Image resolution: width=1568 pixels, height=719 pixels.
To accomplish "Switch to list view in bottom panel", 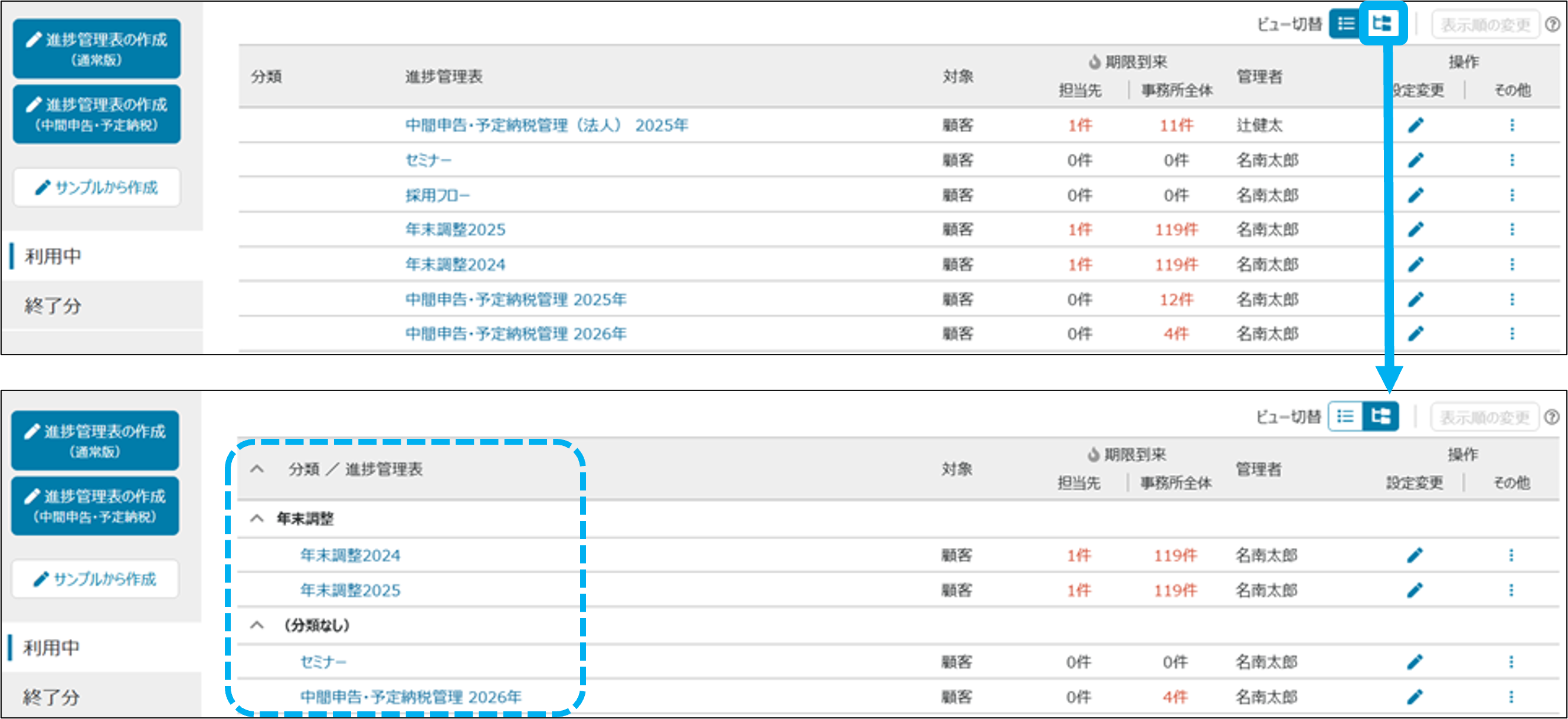I will click(x=1344, y=416).
